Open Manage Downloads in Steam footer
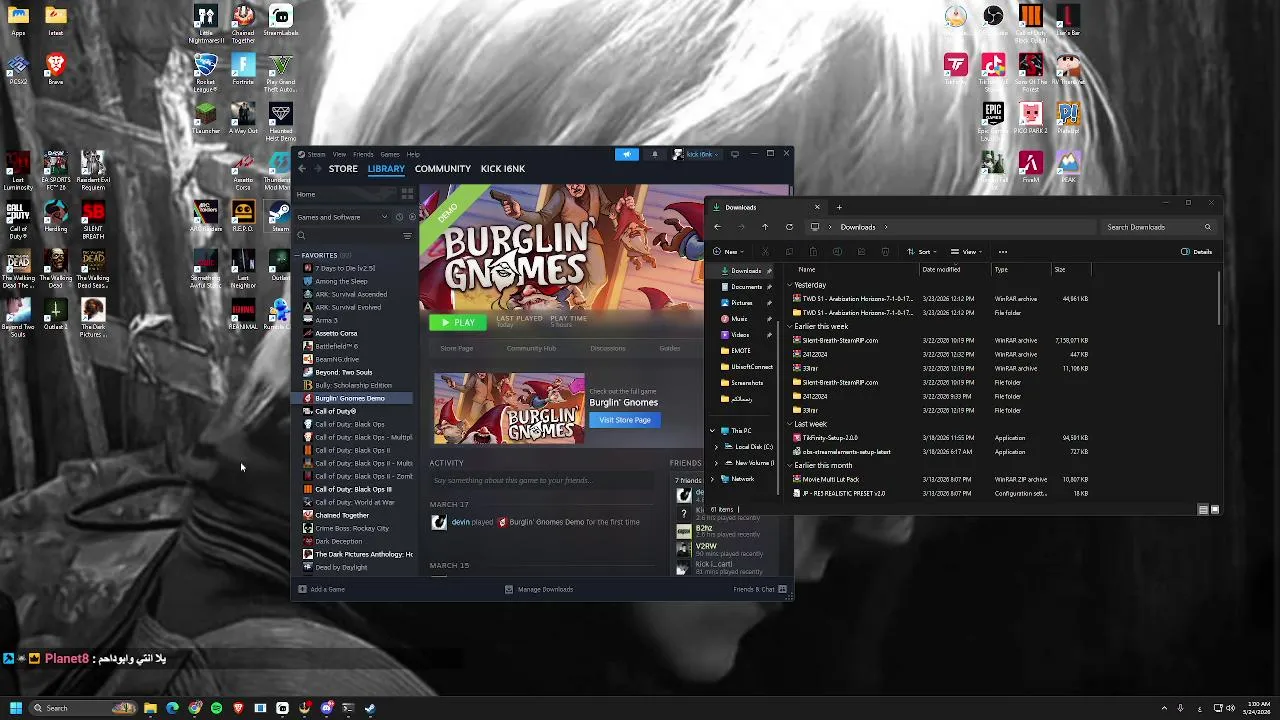Screen dimensions: 1280x720 tap(539, 589)
